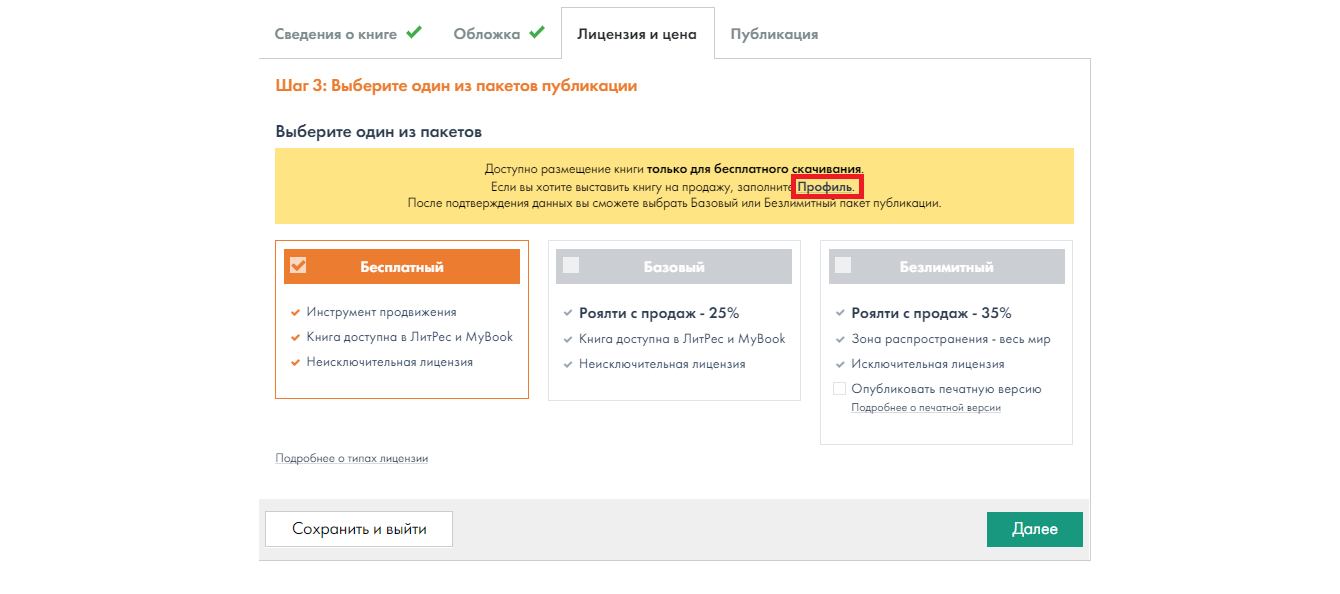Enable Опубликовать печатную версию checkbox
1340x594 pixels.
coord(840,389)
